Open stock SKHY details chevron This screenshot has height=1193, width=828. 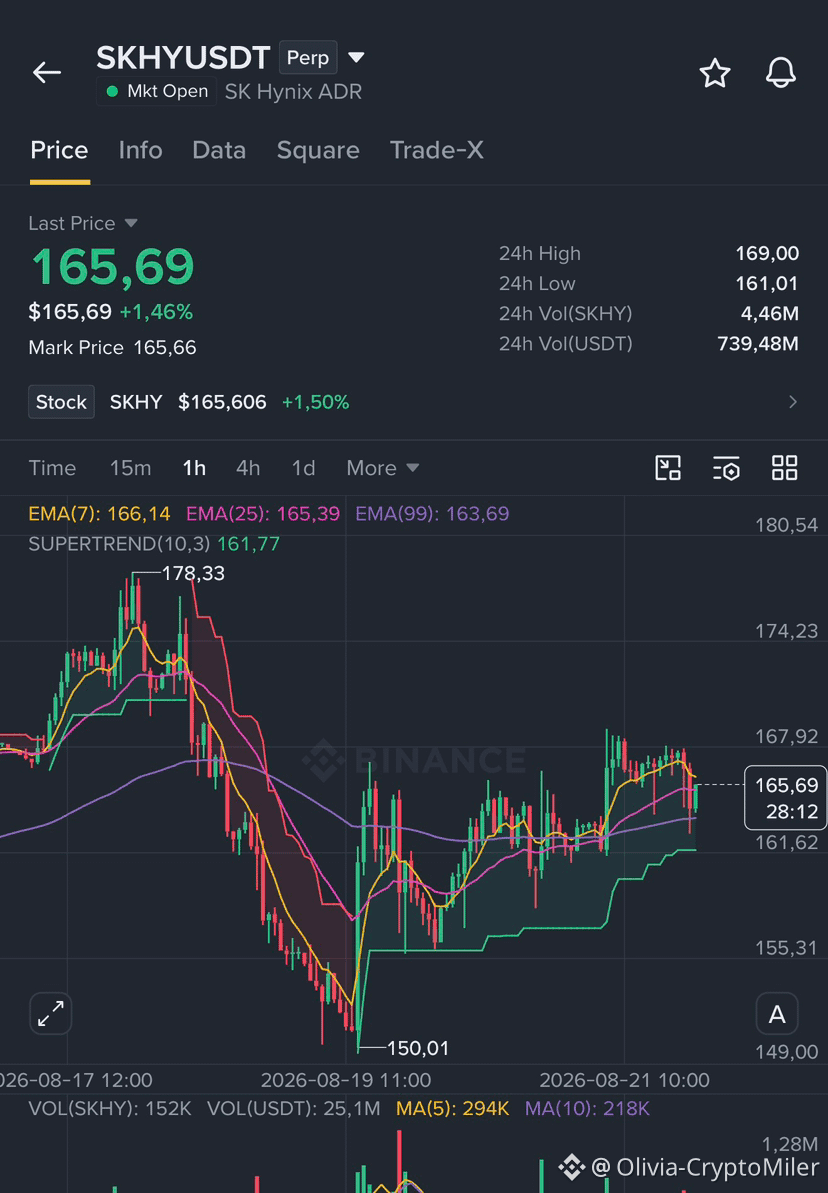point(793,402)
